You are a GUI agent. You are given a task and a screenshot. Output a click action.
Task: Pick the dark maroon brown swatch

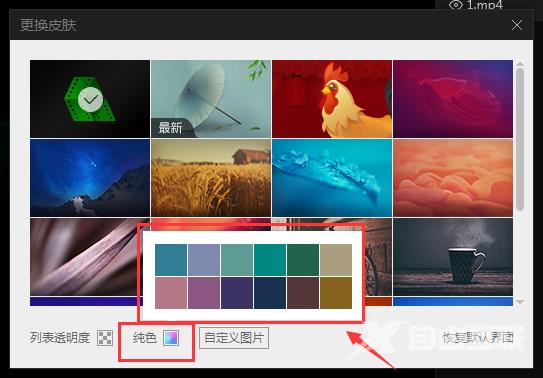303,292
